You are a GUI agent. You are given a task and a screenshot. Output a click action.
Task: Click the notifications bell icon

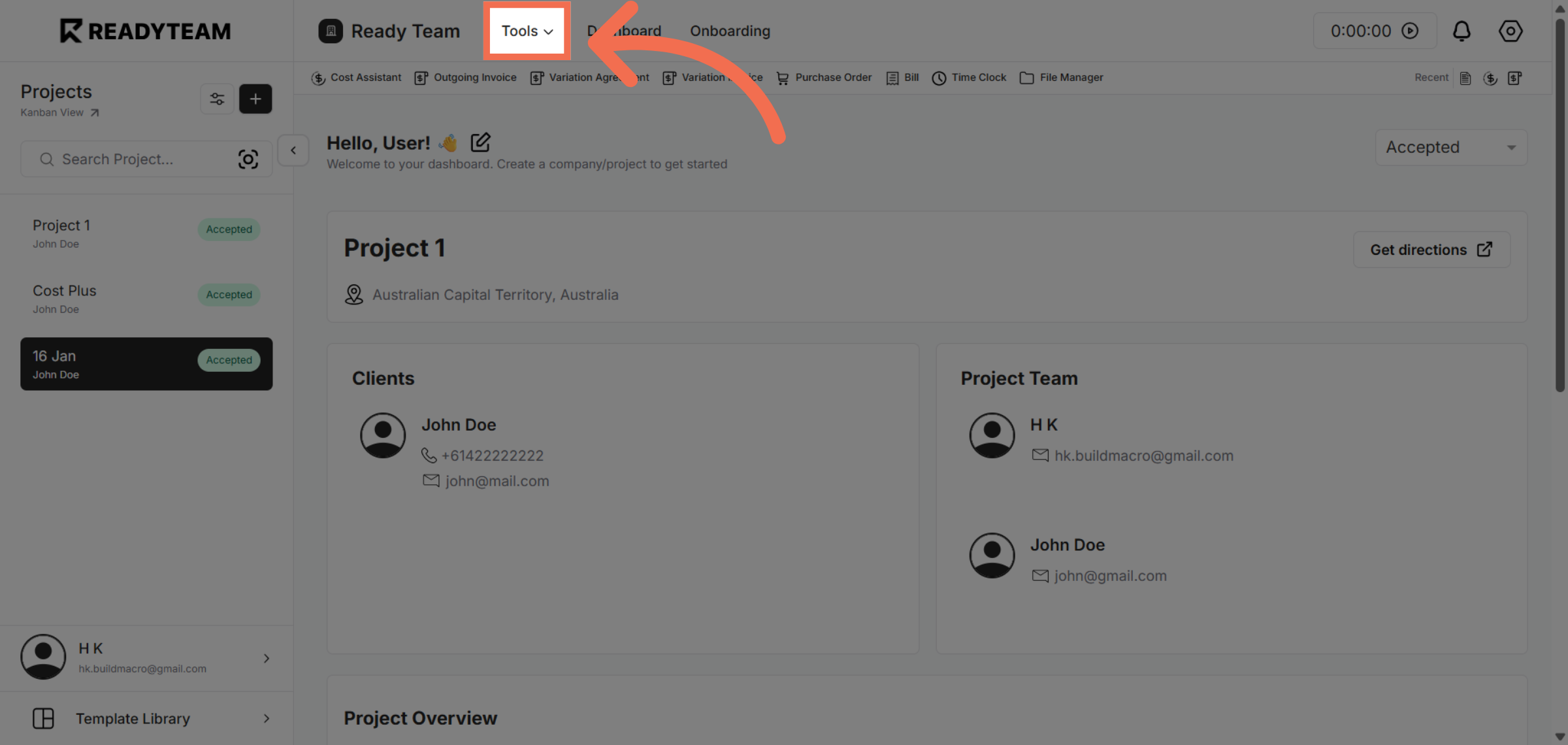click(1462, 31)
